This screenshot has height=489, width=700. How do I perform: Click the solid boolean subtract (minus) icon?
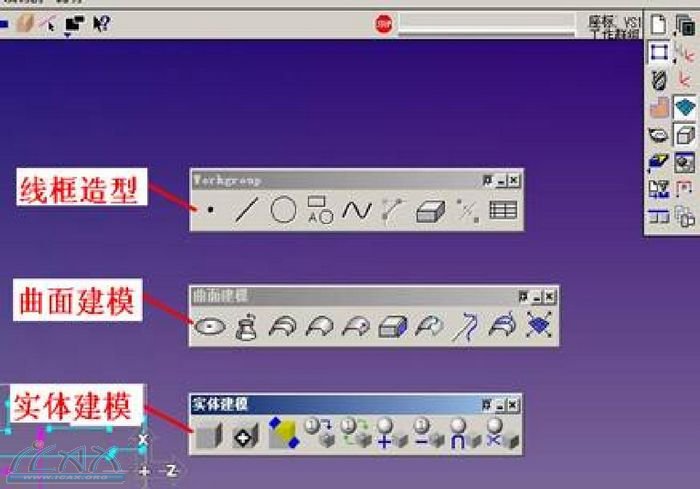pos(429,433)
